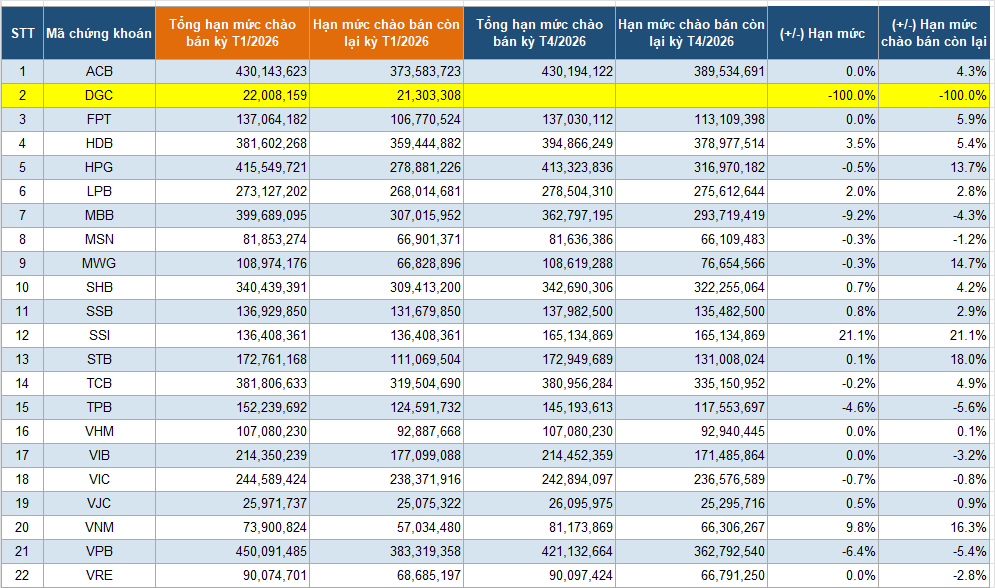This screenshot has width=995, height=588.
Task: Click the VNM ticker cell
Action: tap(99, 527)
